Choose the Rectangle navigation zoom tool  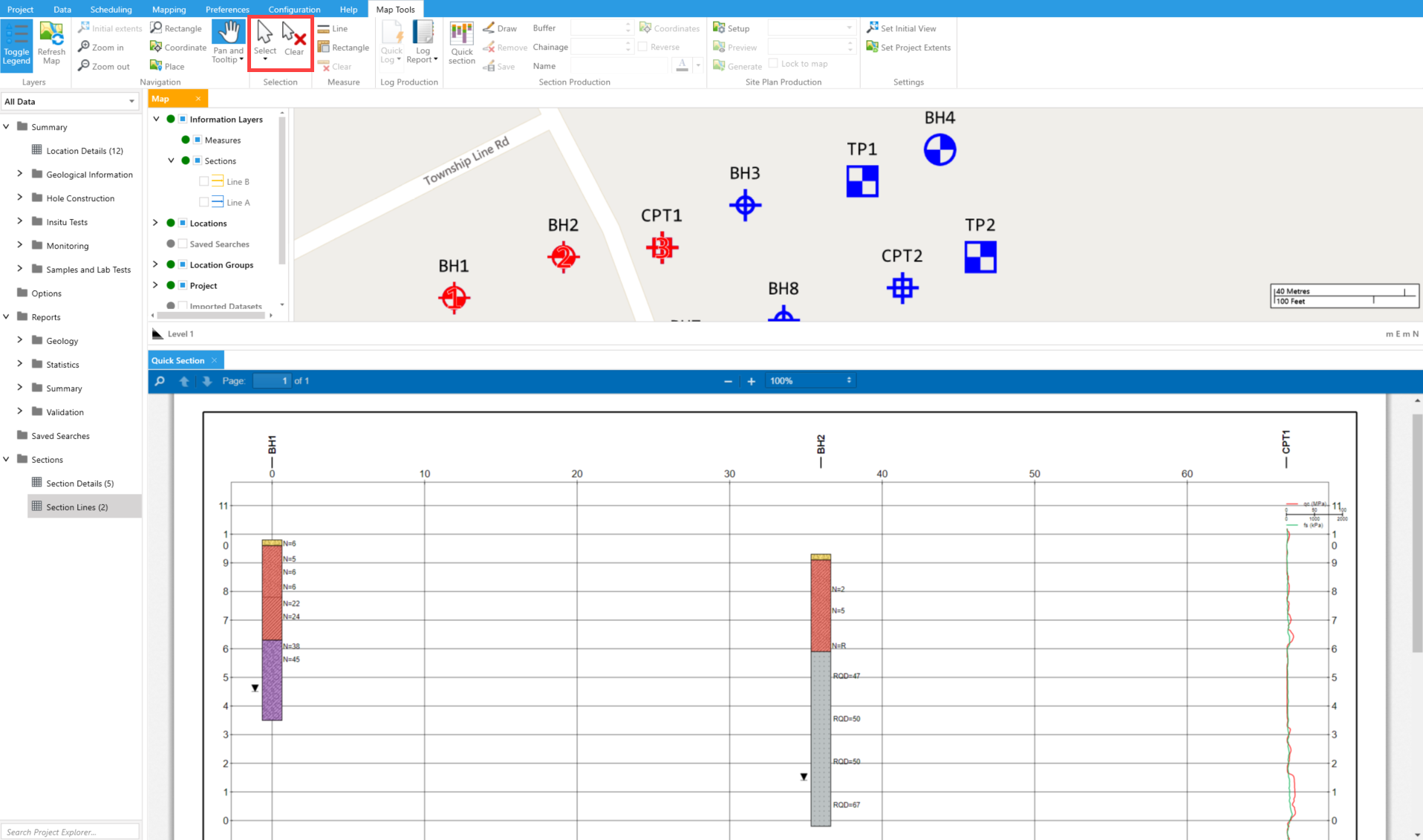pos(176,28)
